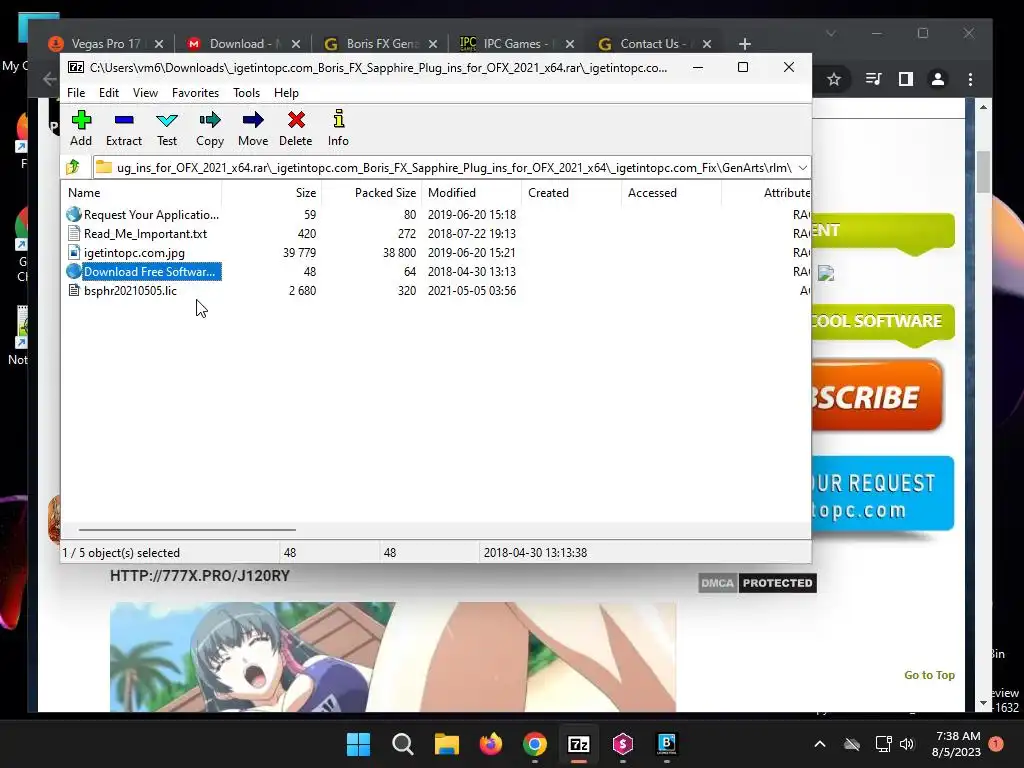Click the globe icon of Request Your Application
The width and height of the screenshot is (1024, 768).
74,214
